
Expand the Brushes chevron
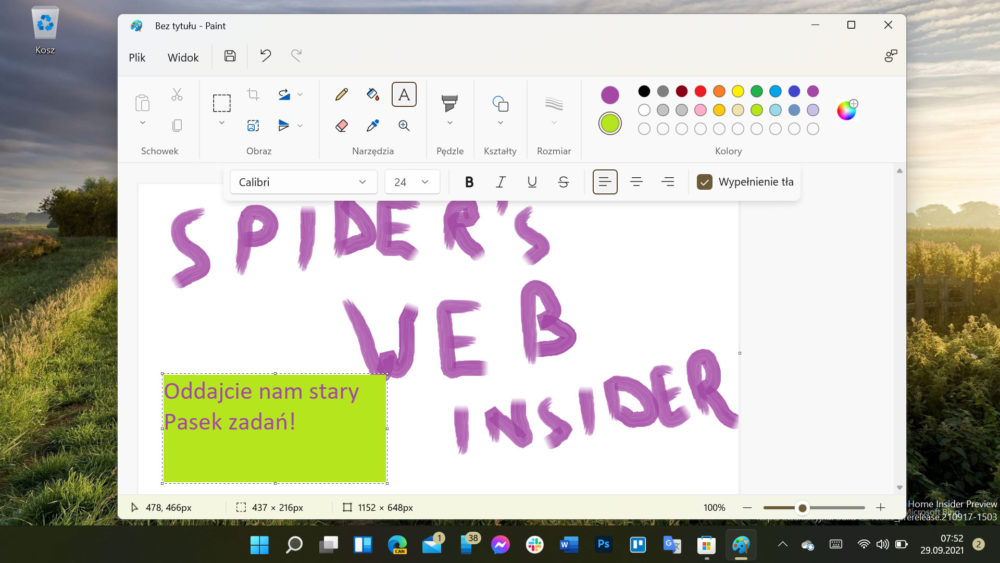[450, 123]
